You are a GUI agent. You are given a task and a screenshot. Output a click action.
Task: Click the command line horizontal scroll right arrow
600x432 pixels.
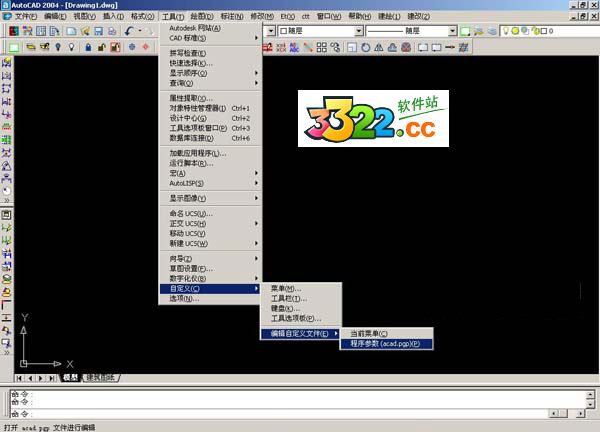point(580,413)
